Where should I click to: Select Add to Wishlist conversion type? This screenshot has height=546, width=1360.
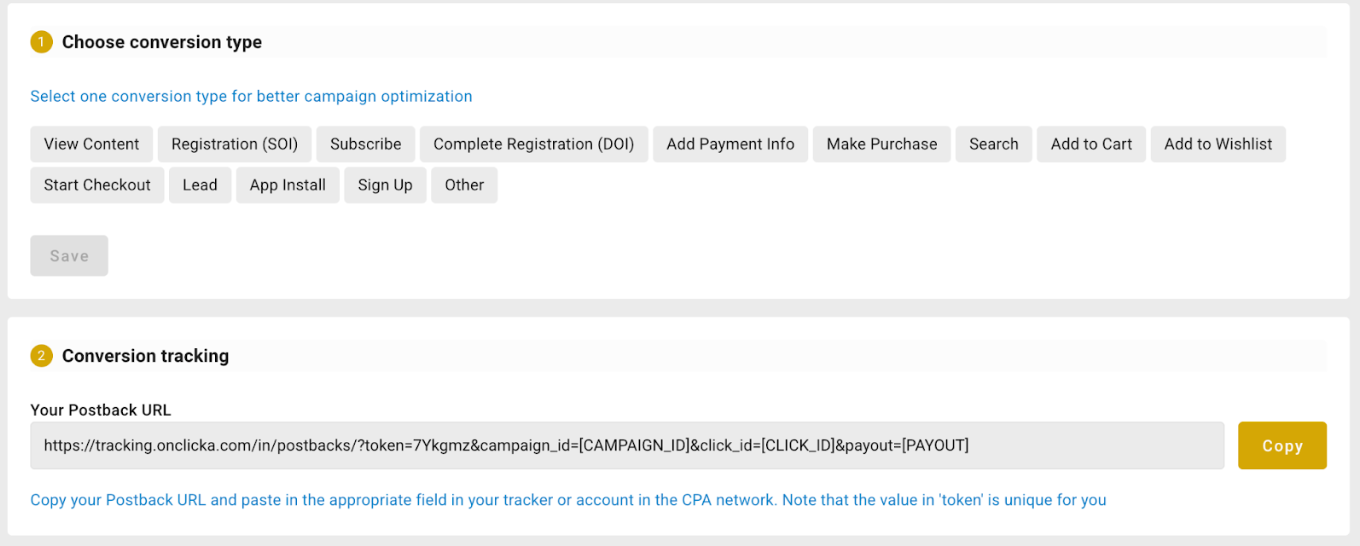[1218, 144]
